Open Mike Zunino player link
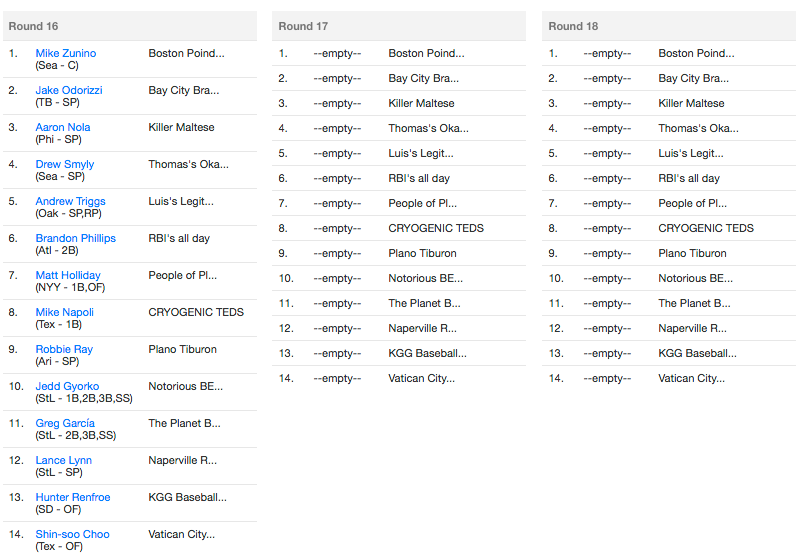 pyautogui.click(x=65, y=53)
